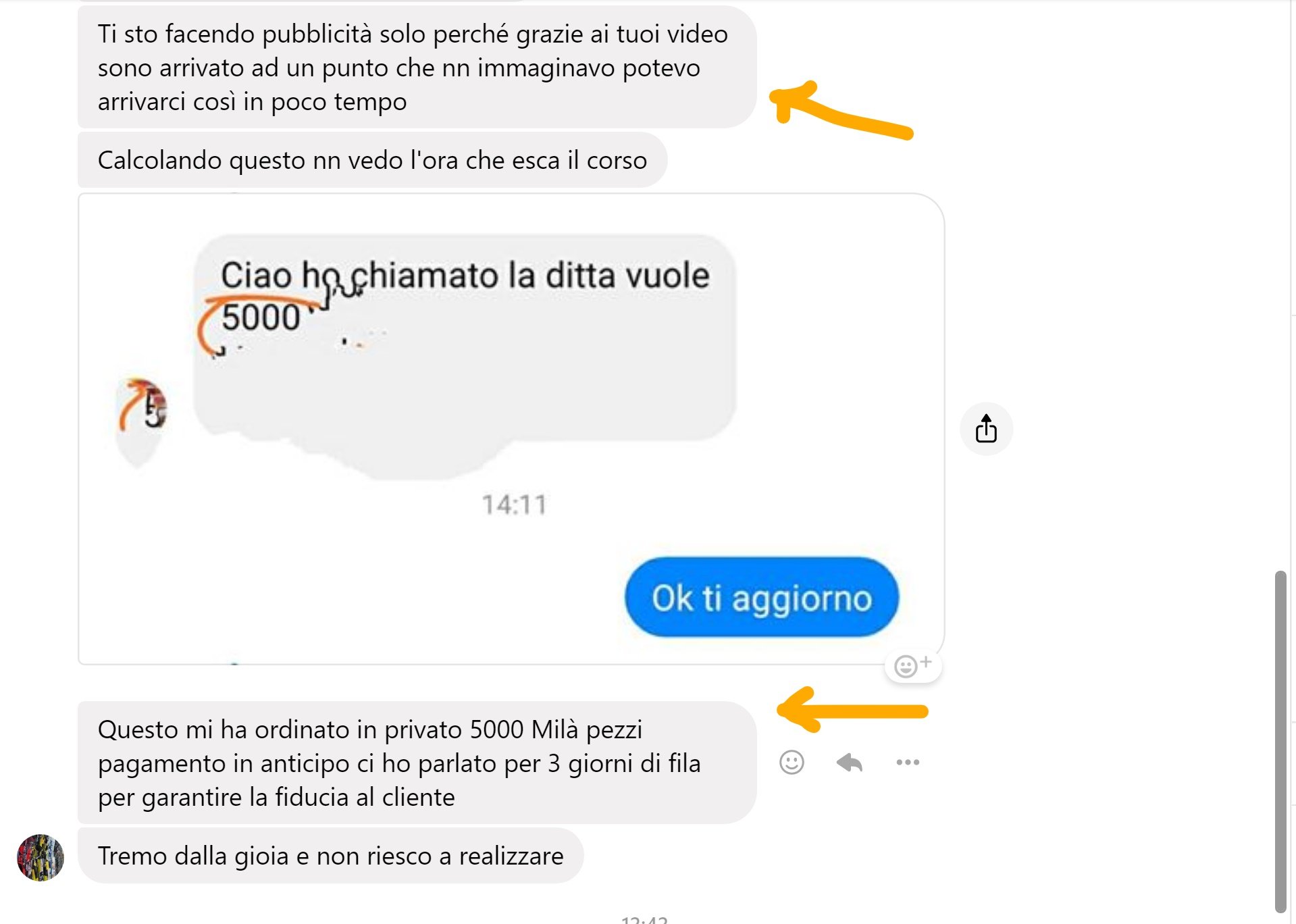Add an emoji reaction to the image

pyautogui.click(x=912, y=666)
